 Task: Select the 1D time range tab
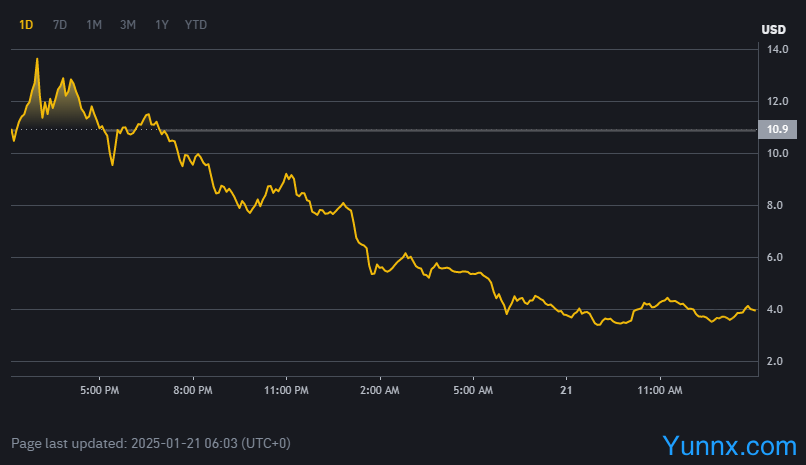pyautogui.click(x=26, y=25)
